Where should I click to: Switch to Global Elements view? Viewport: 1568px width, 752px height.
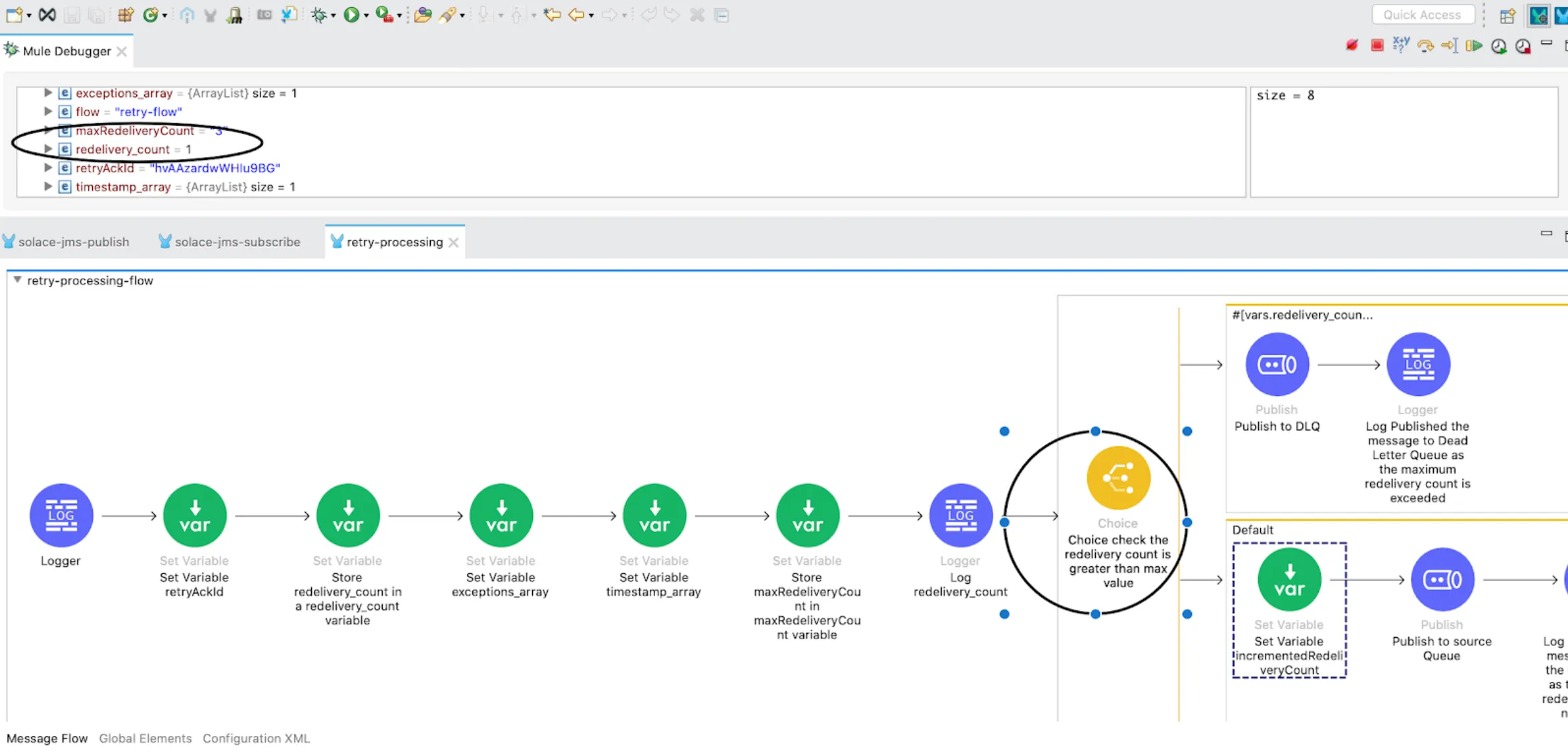click(x=145, y=738)
